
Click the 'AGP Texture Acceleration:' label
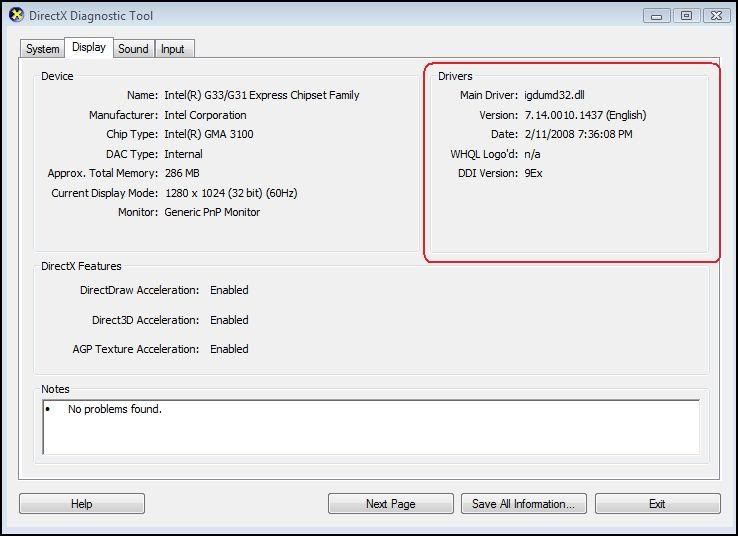(136, 349)
